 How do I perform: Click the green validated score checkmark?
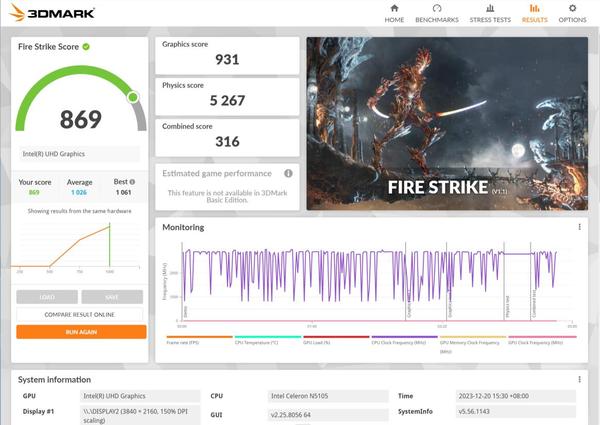(86, 46)
